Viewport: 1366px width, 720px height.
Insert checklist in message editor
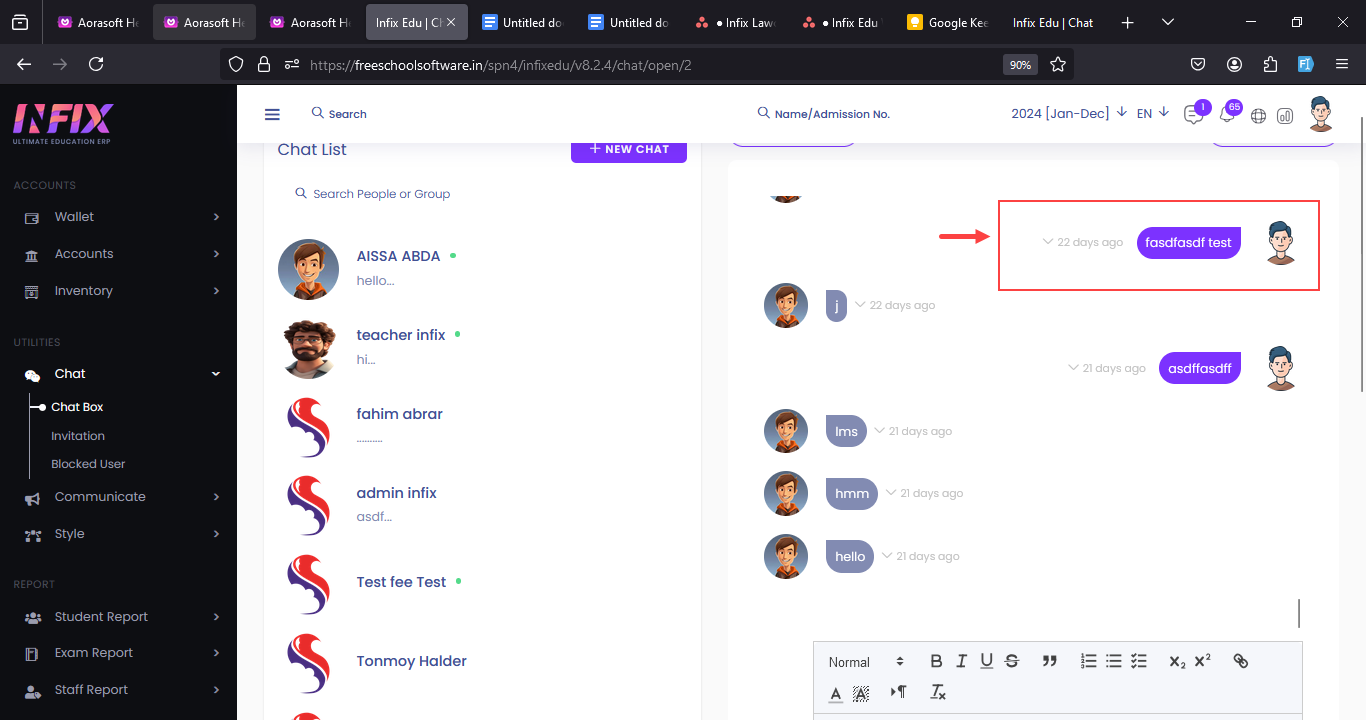[1138, 661]
